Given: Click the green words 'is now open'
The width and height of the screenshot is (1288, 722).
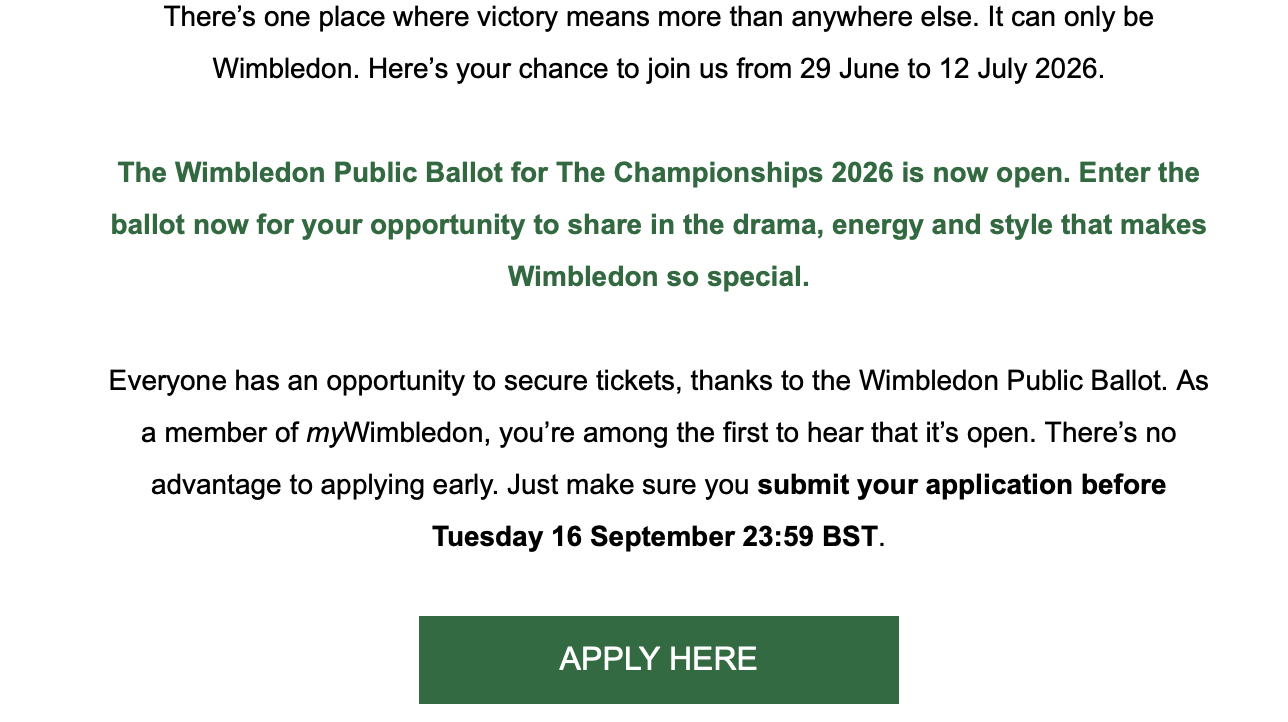Looking at the screenshot, I should [x=974, y=174].
